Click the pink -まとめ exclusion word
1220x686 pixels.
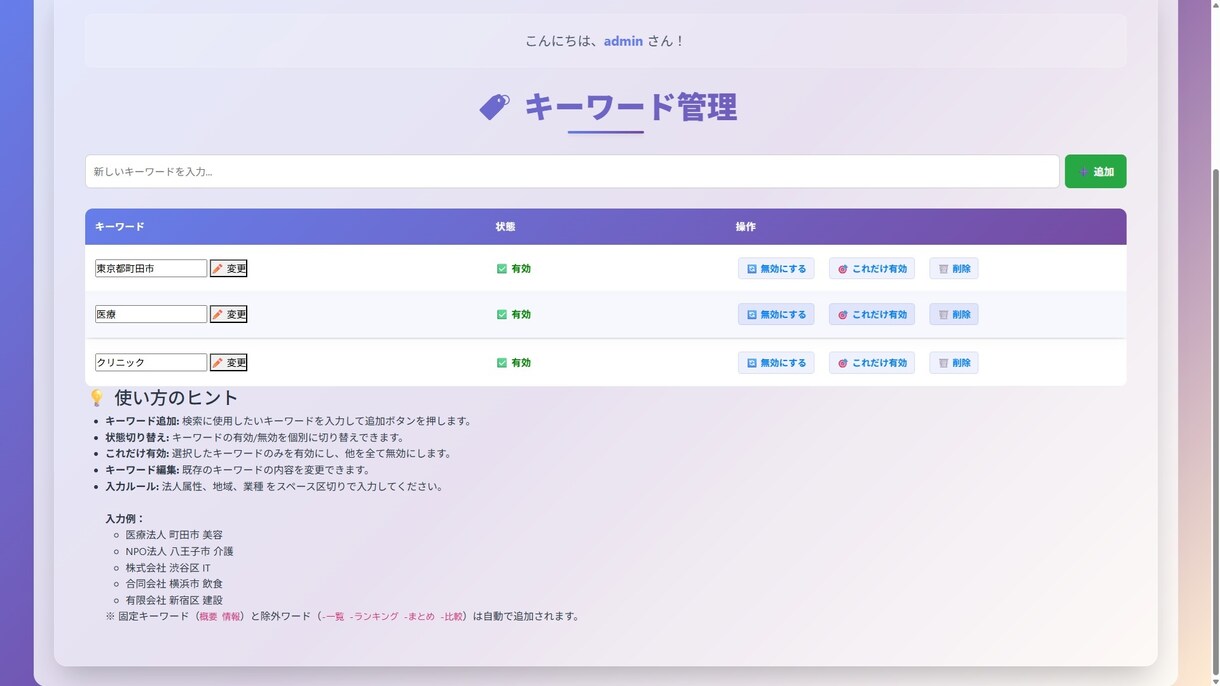pyautogui.click(x=419, y=617)
